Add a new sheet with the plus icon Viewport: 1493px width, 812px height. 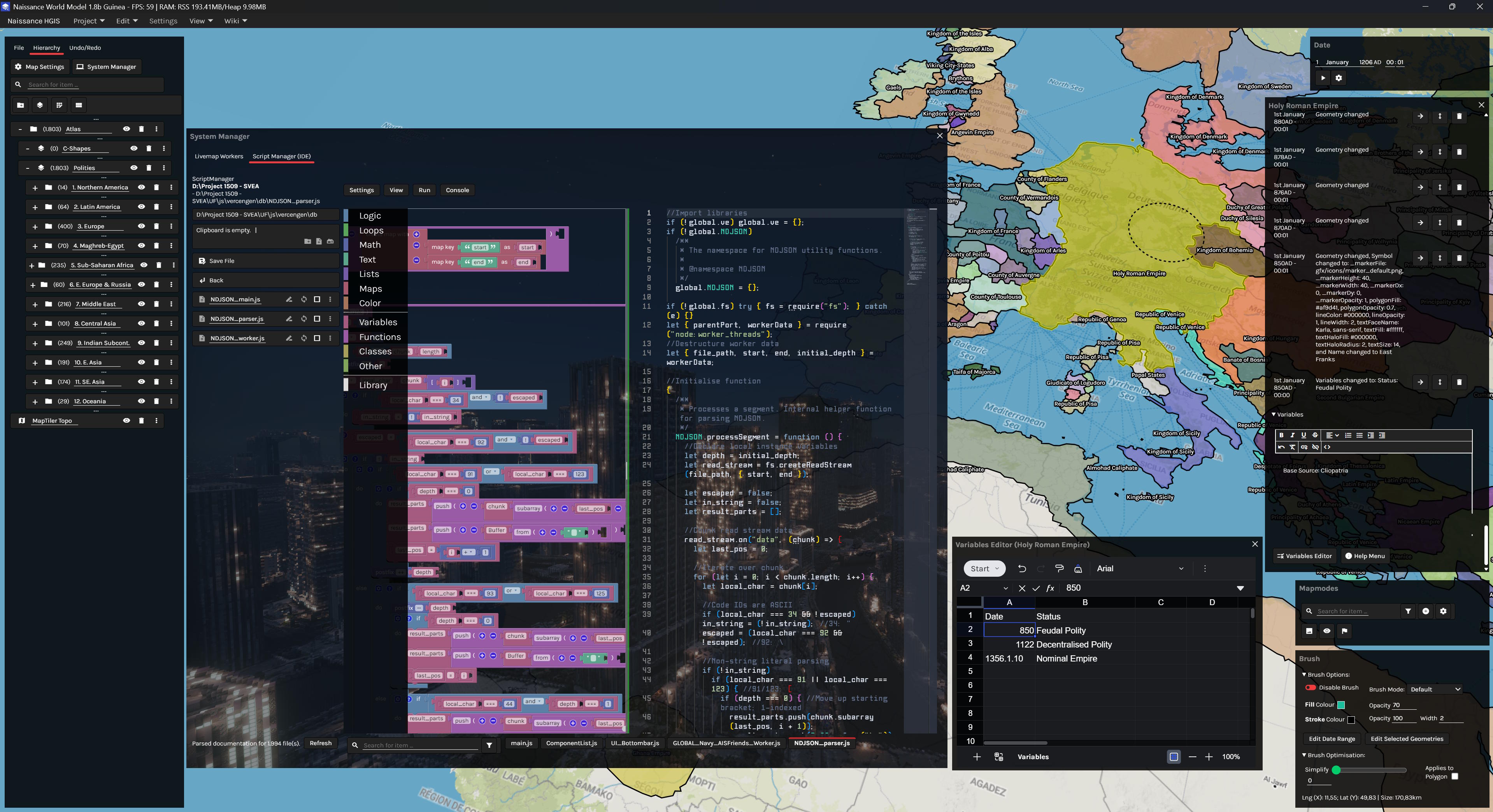pyautogui.click(x=977, y=757)
